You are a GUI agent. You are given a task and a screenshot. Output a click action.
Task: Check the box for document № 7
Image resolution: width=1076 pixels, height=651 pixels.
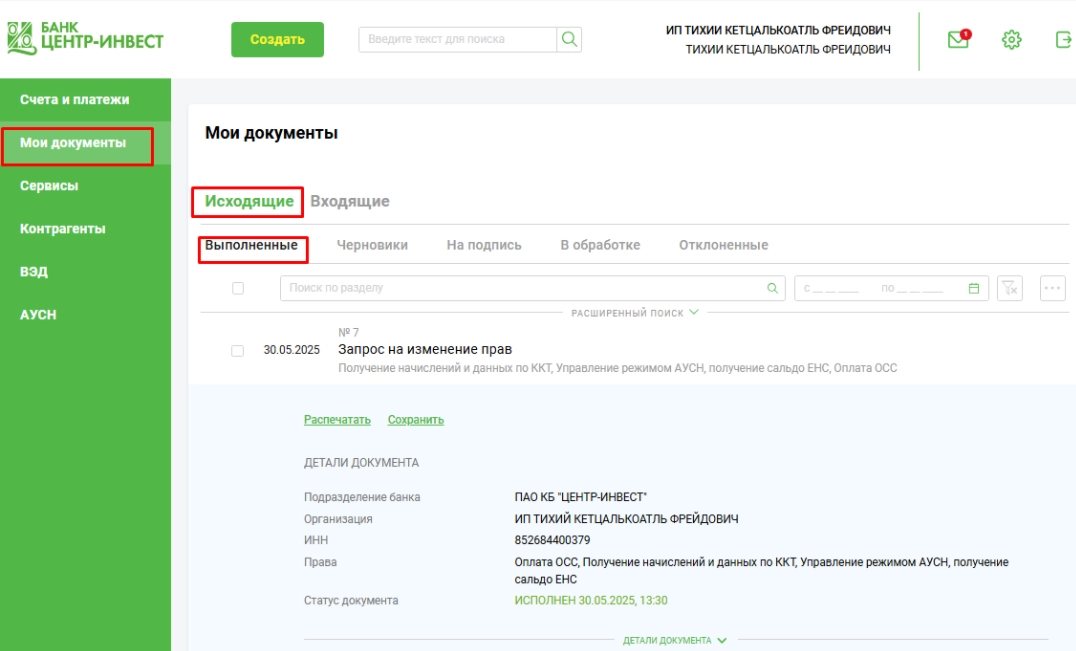(237, 351)
